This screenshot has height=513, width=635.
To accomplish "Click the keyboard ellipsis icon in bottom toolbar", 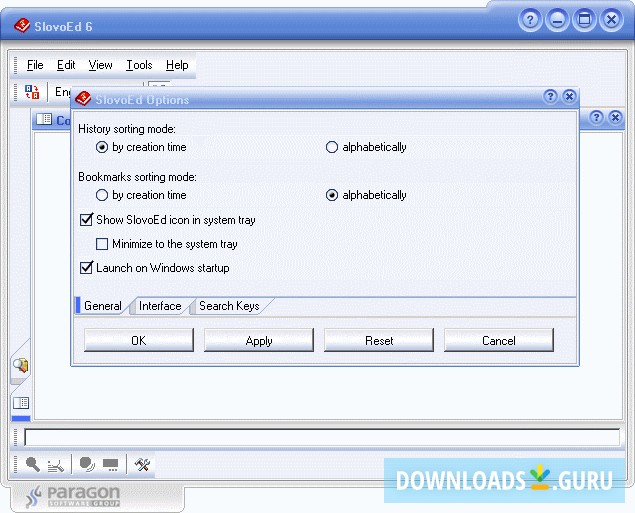I will coord(111,465).
